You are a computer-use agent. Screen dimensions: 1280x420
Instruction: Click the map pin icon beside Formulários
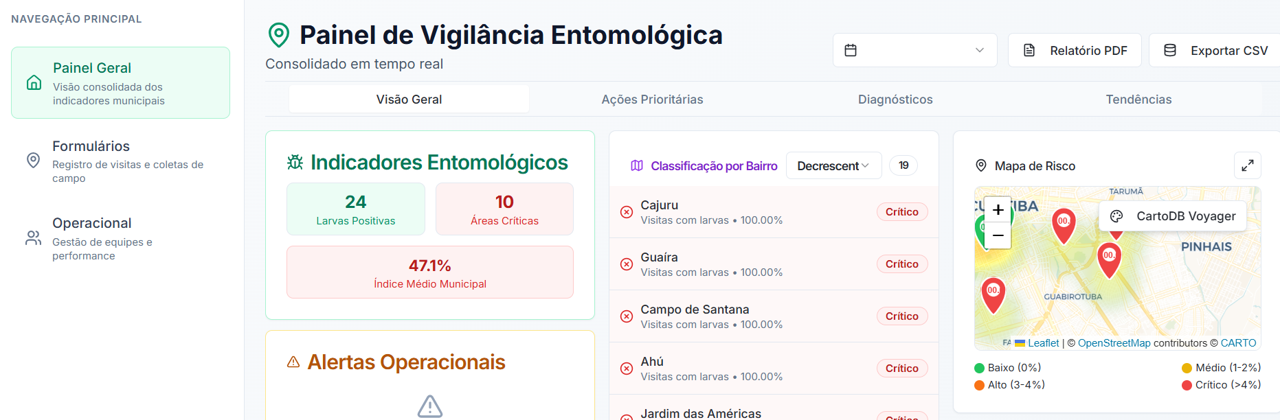[x=33, y=160]
